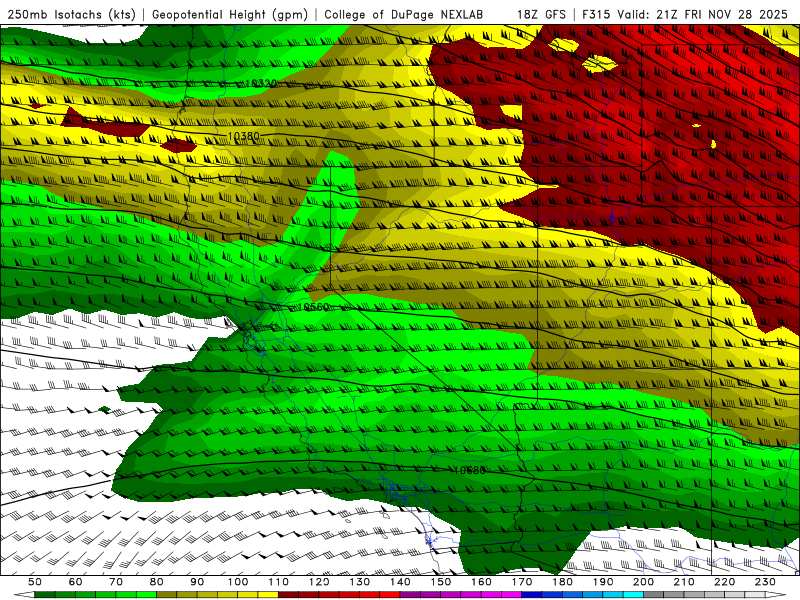Click the 10380 height contour label

click(243, 136)
